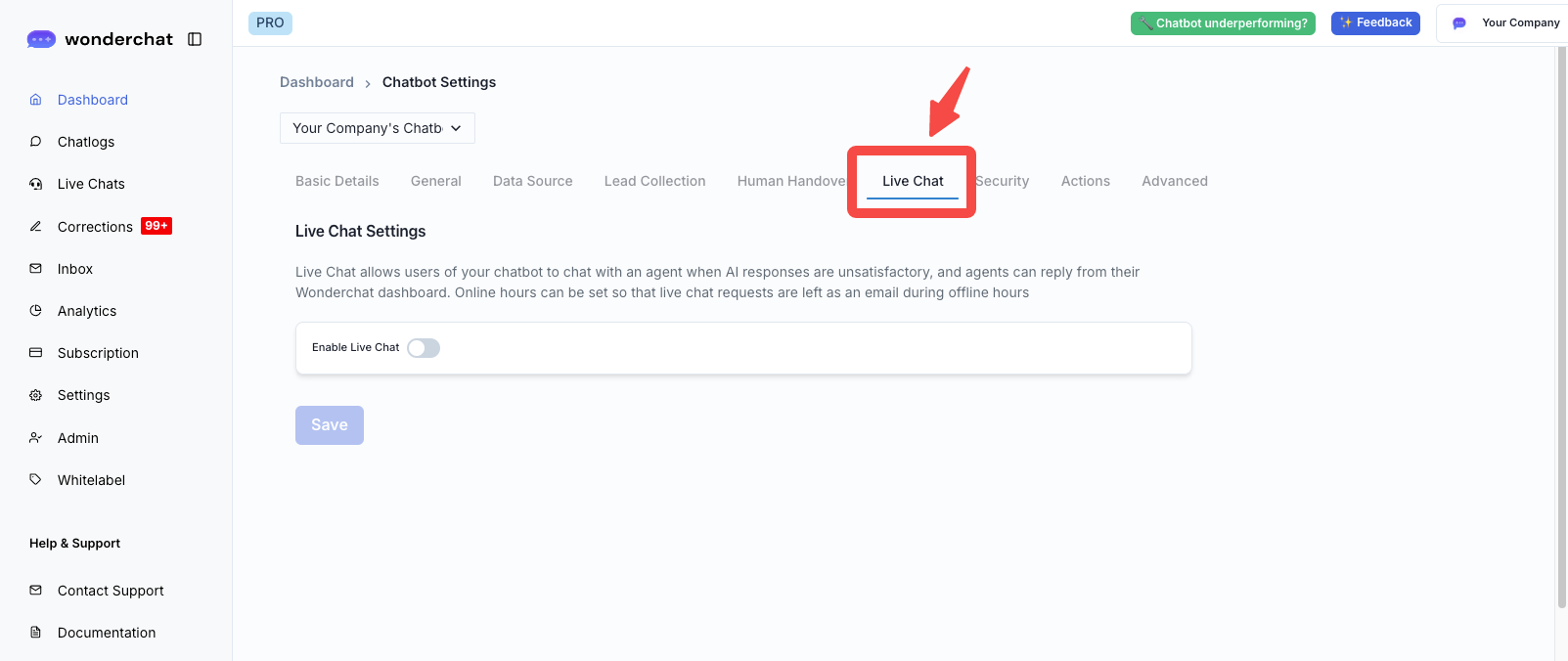1568x661 pixels.
Task: Toggle the Enable Live Chat switch
Action: coord(424,348)
